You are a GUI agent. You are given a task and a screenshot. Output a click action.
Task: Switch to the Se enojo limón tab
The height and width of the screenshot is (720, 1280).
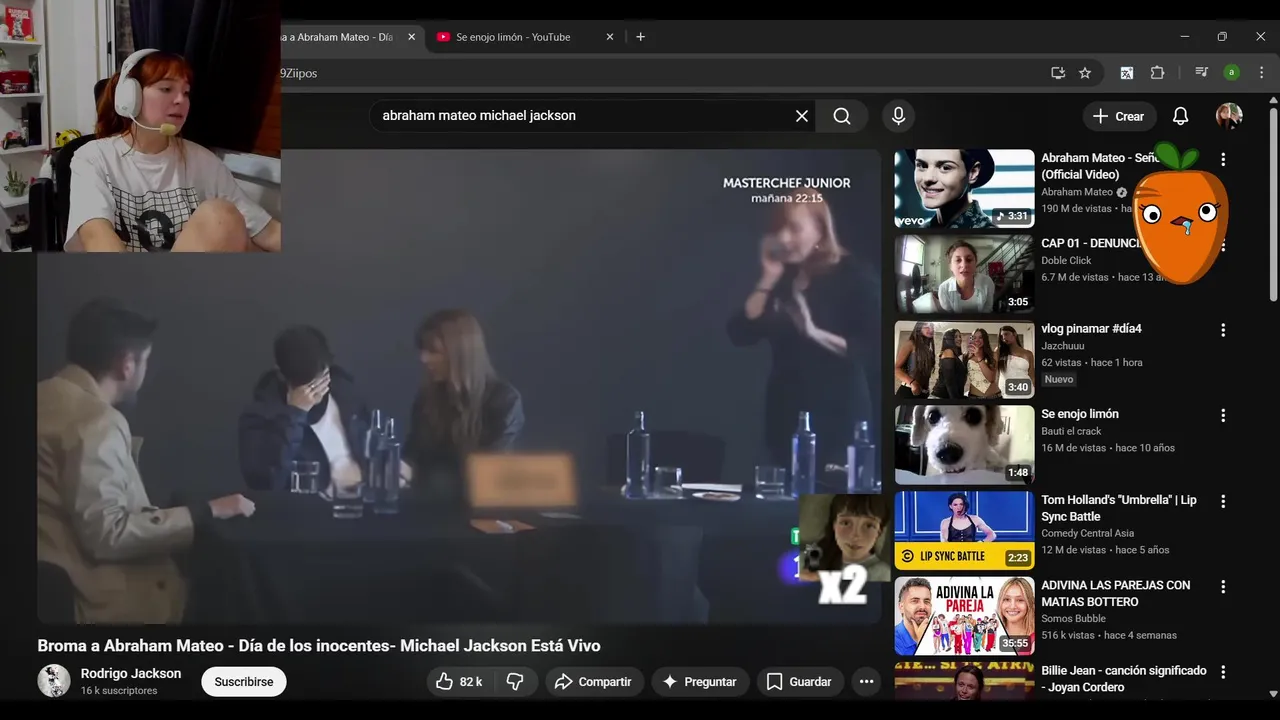513,37
